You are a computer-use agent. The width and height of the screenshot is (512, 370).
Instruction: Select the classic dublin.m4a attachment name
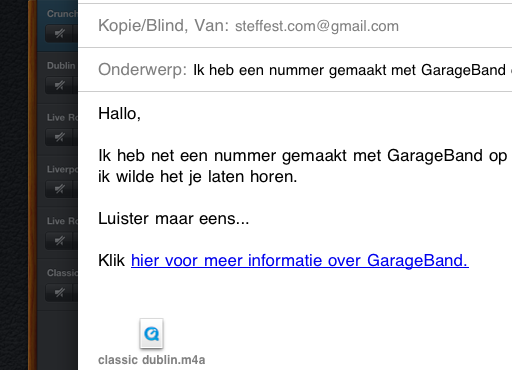[152, 360]
